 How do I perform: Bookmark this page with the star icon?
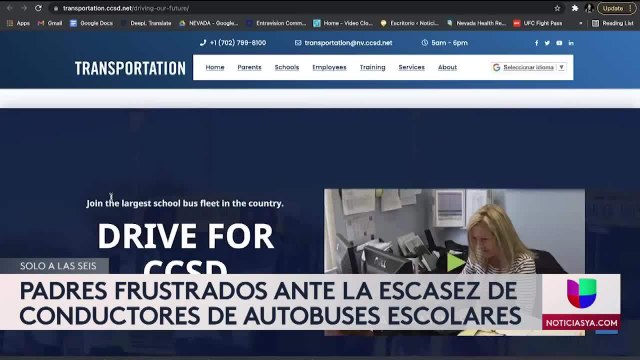click(x=557, y=8)
